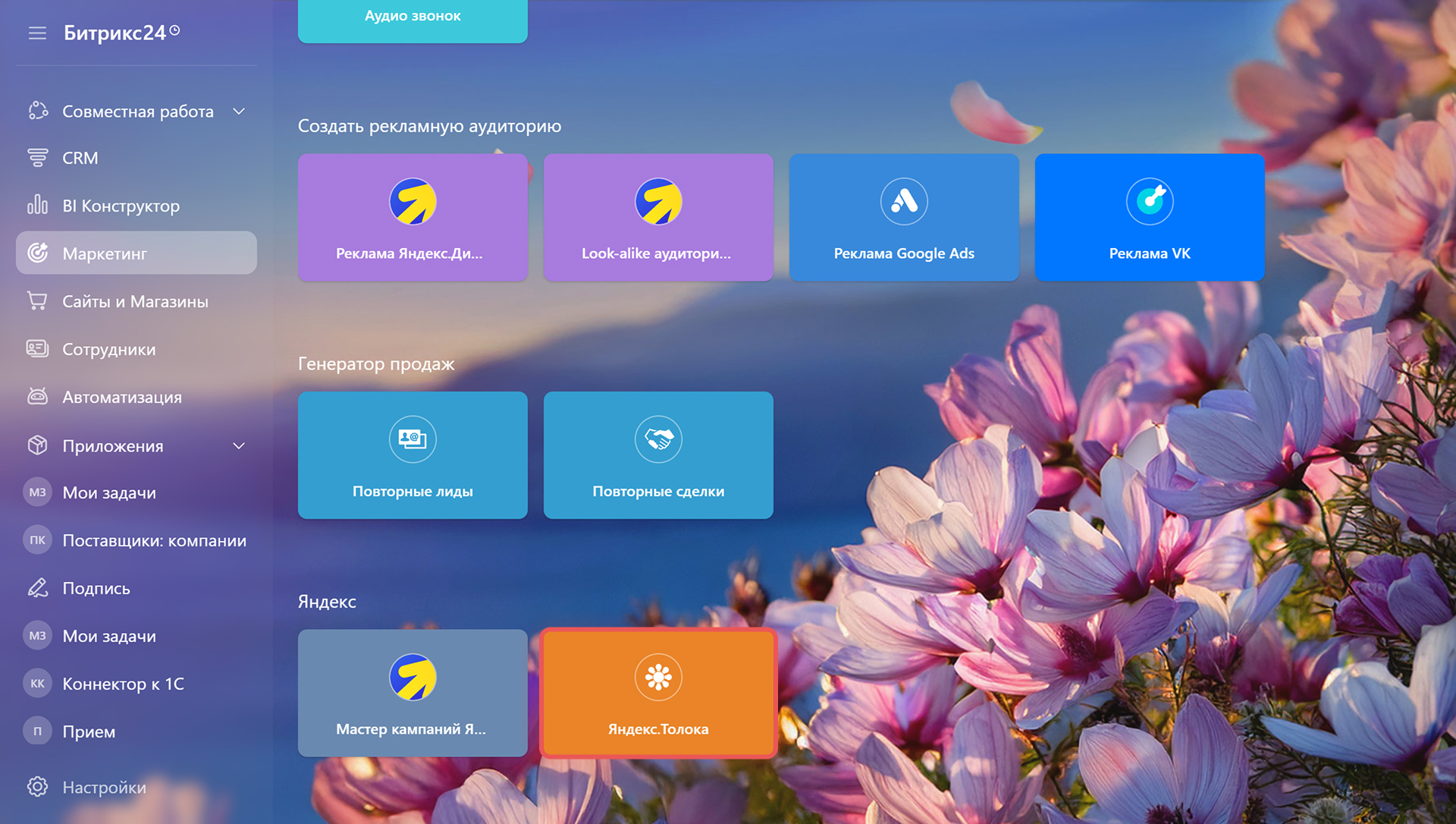Open Реклама VK tile label
1456x824 pixels.
point(1150,253)
